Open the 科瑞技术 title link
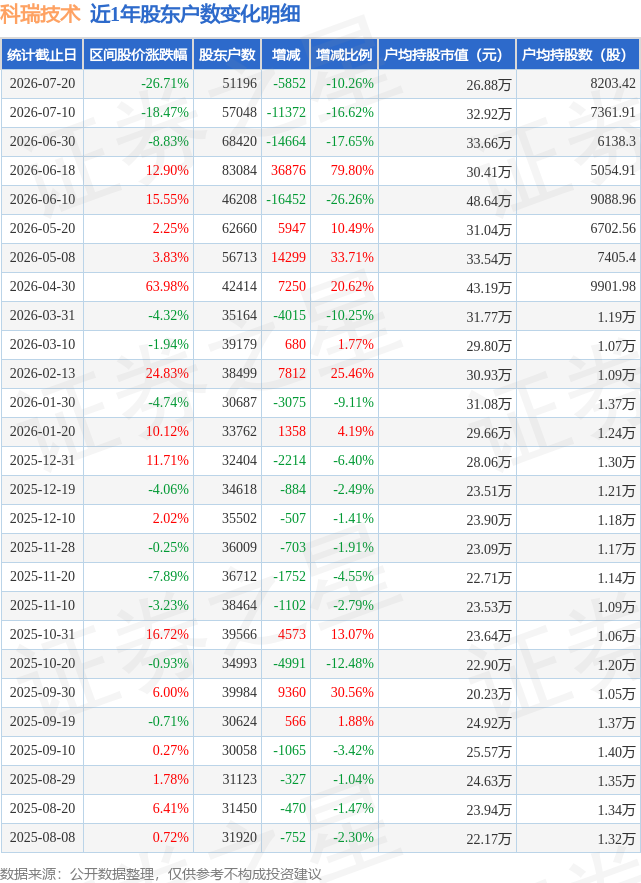The height and width of the screenshot is (883, 641). 41,14
